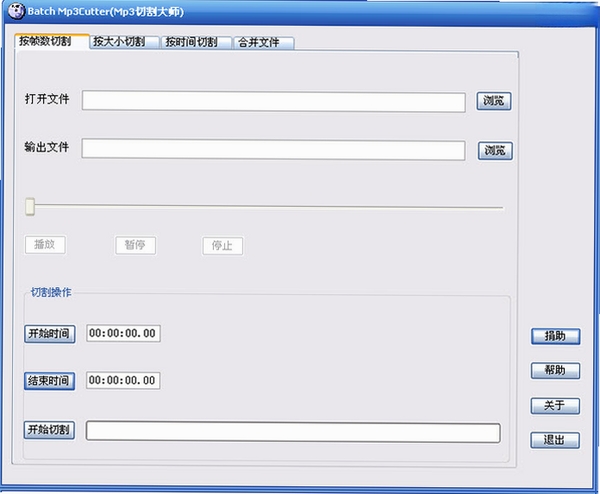Image resolution: width=600 pixels, height=494 pixels.
Task: Click the 播放 play button
Action: pyautogui.click(x=45, y=245)
